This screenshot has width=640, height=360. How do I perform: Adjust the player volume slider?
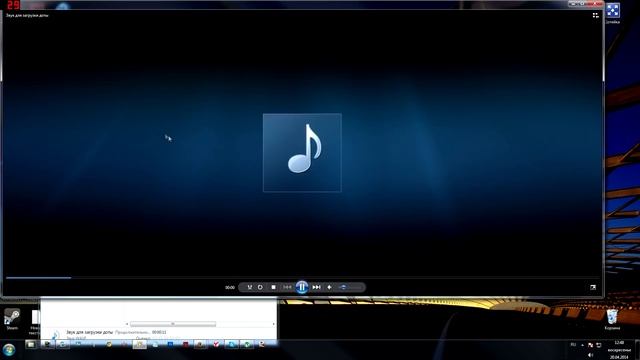[x=350, y=287]
